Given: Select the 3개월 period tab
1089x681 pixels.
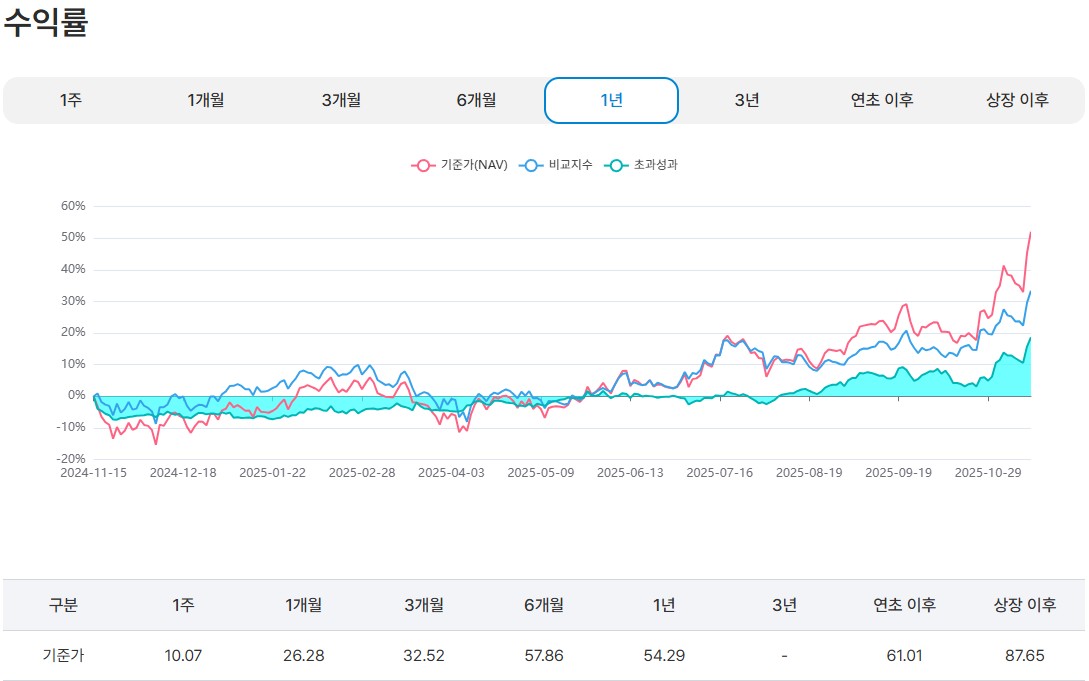Looking at the screenshot, I should [341, 100].
